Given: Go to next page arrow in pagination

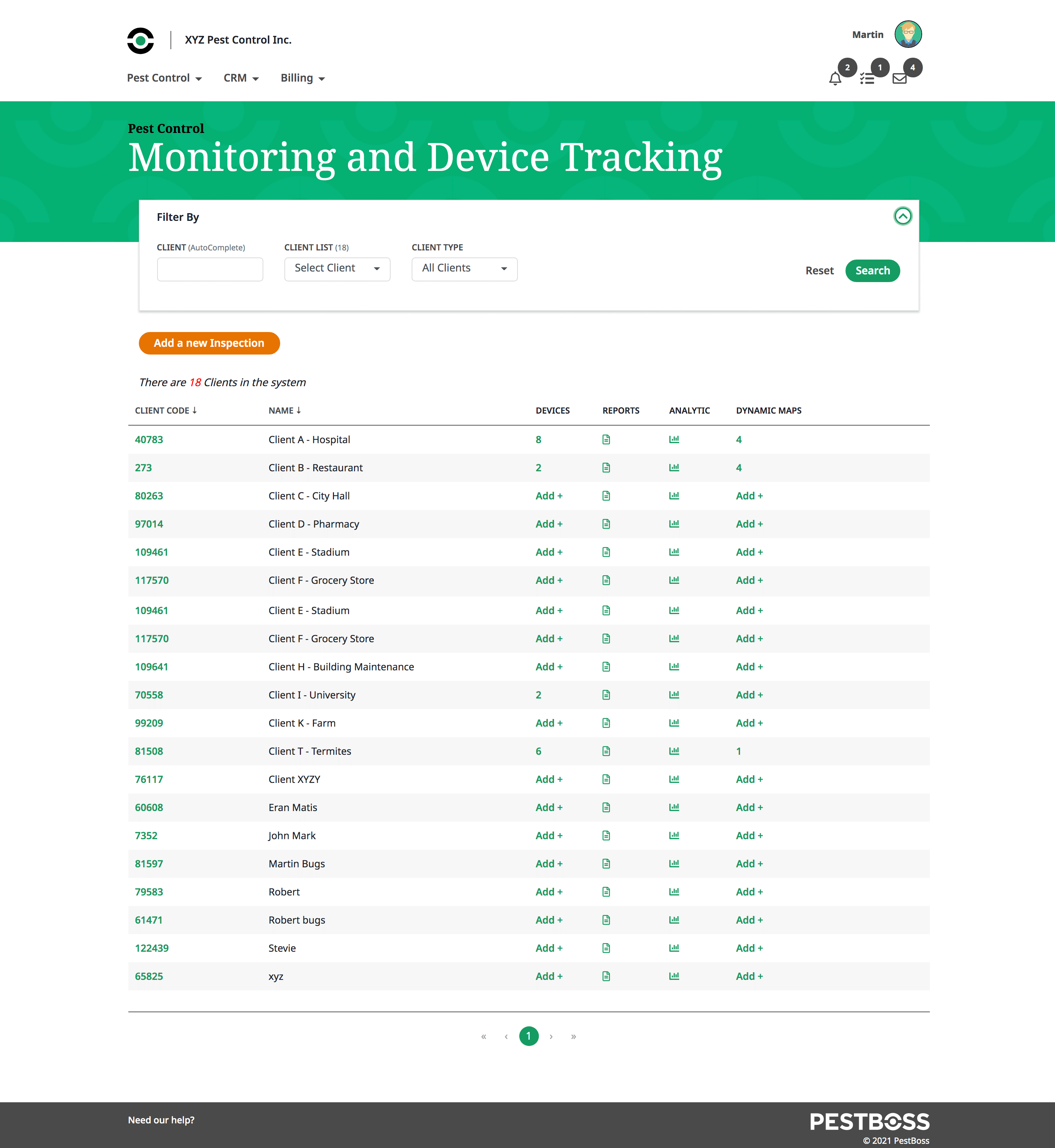Looking at the screenshot, I should point(551,1036).
